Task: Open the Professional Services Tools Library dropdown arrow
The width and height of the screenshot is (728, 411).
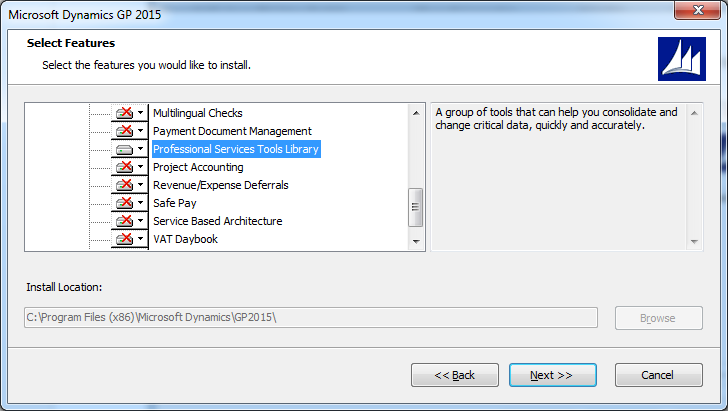Action: tap(140, 149)
